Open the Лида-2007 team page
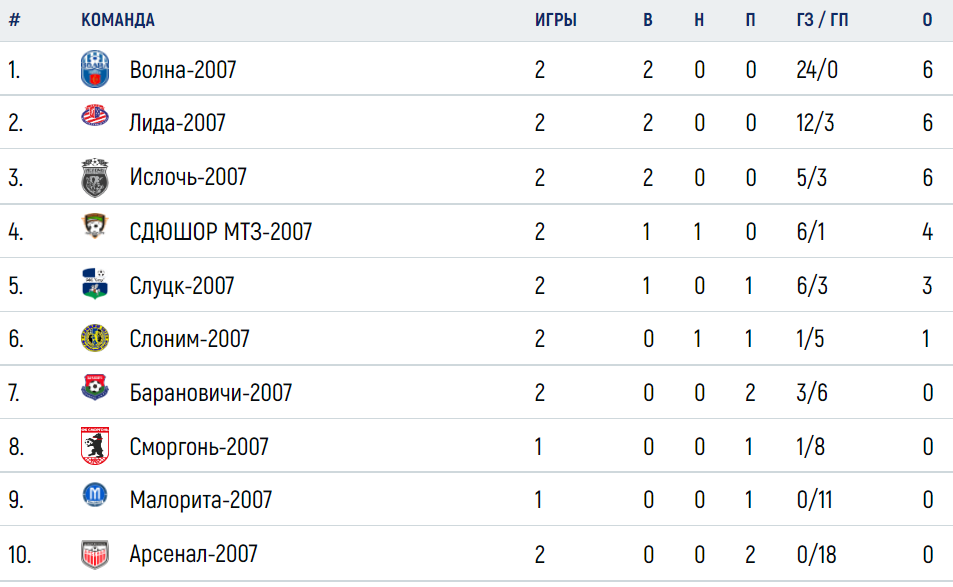Image resolution: width=953 pixels, height=587 pixels. (177, 123)
